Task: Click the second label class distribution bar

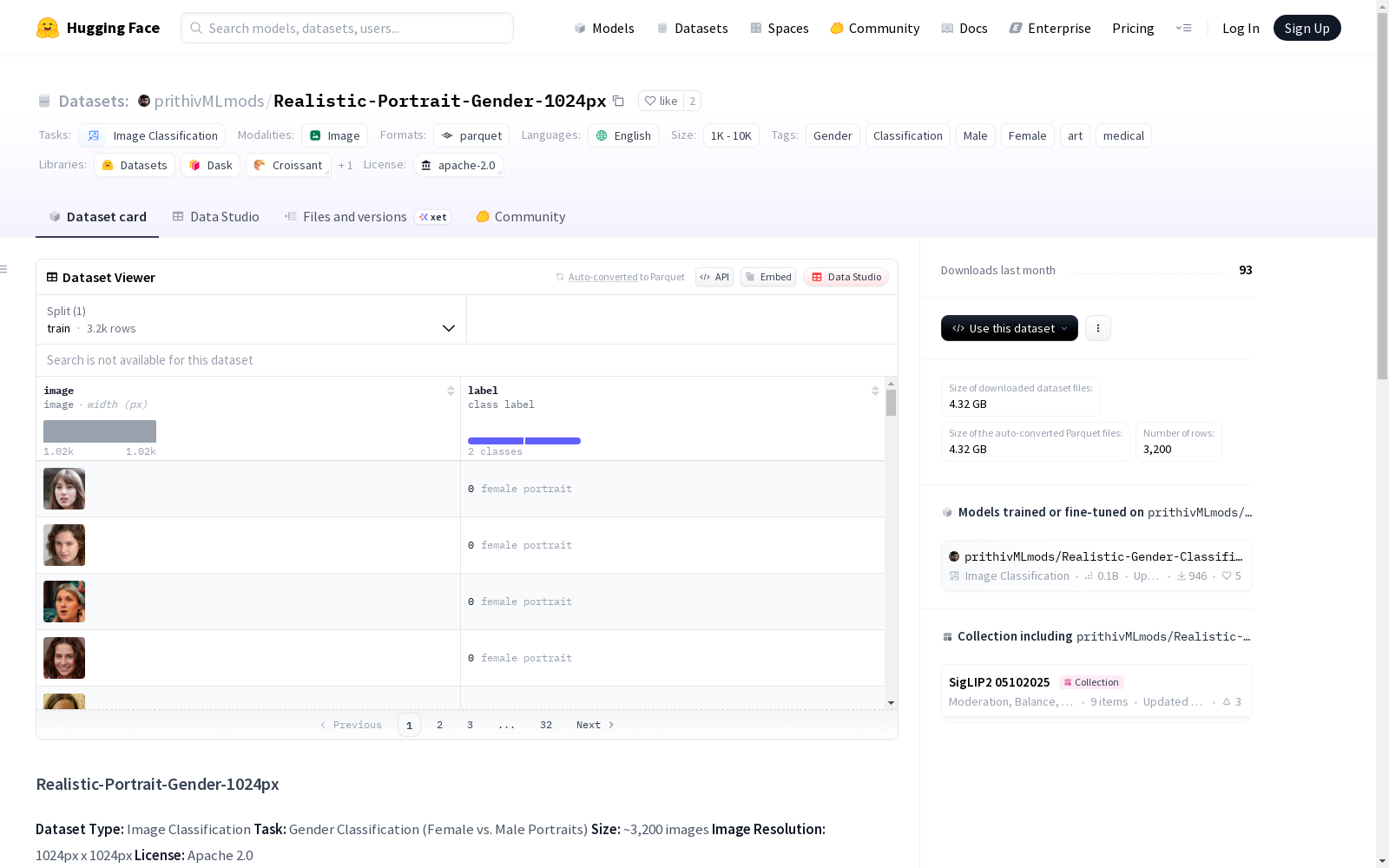Action: 553,441
